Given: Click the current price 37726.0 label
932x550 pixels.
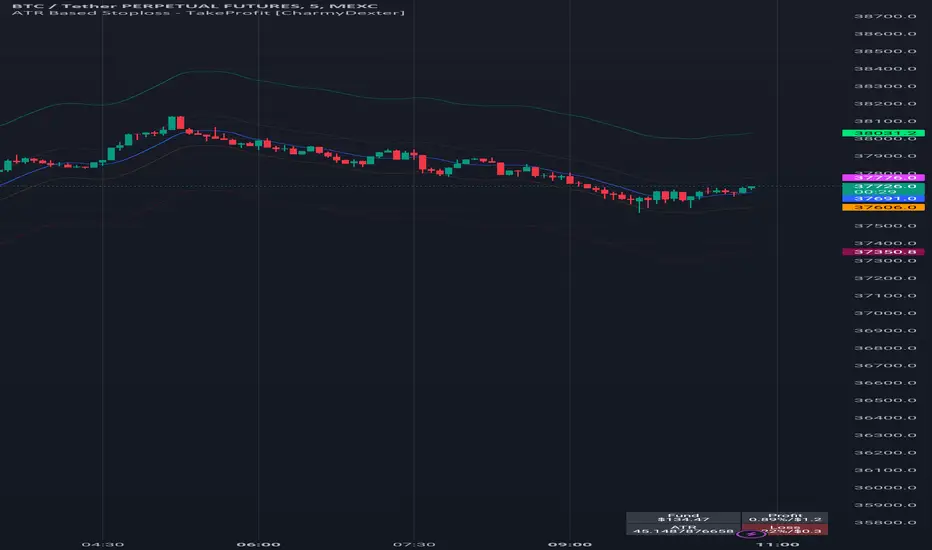Looking at the screenshot, I should point(883,188).
